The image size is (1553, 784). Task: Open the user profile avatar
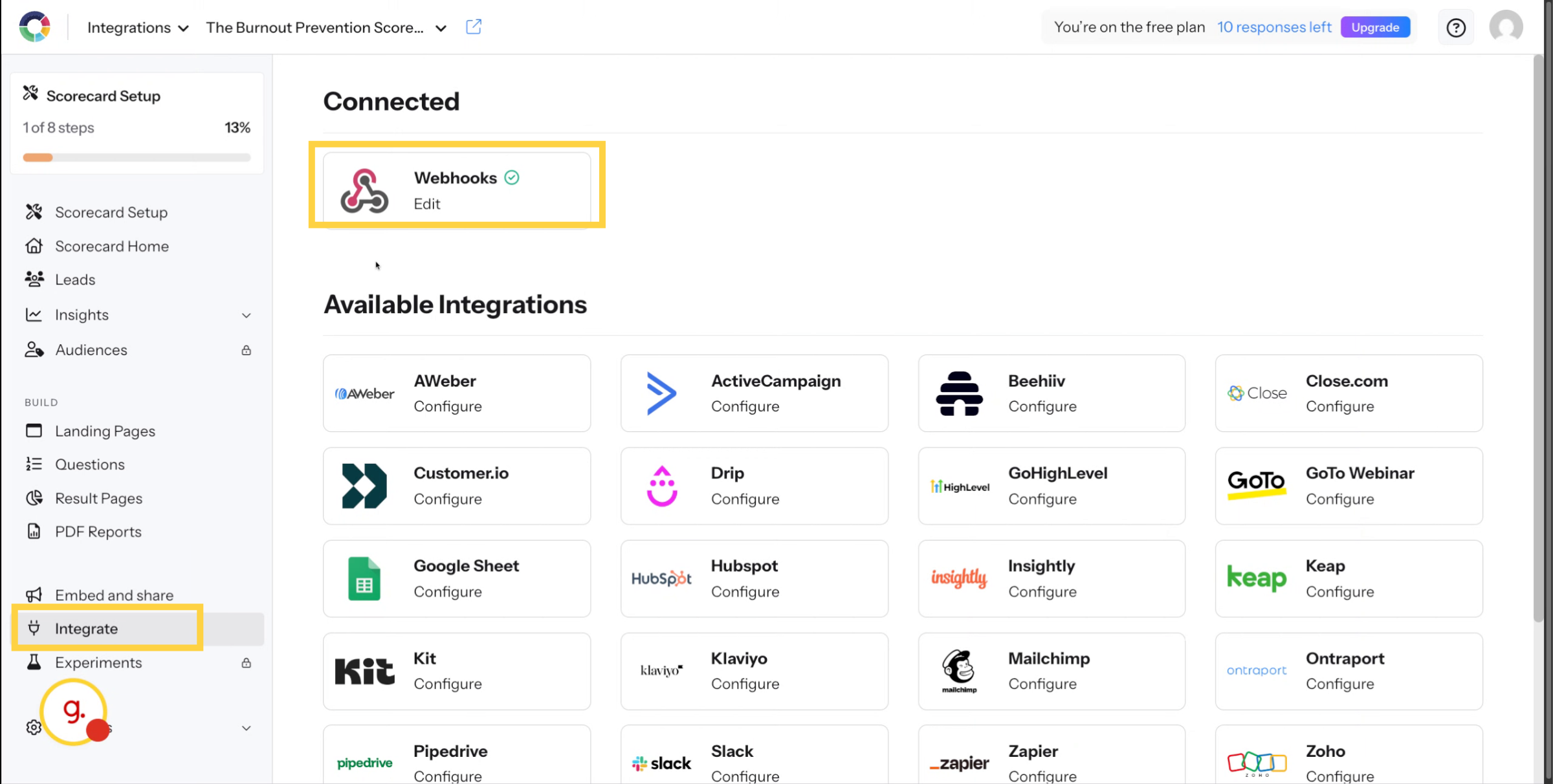click(1506, 27)
